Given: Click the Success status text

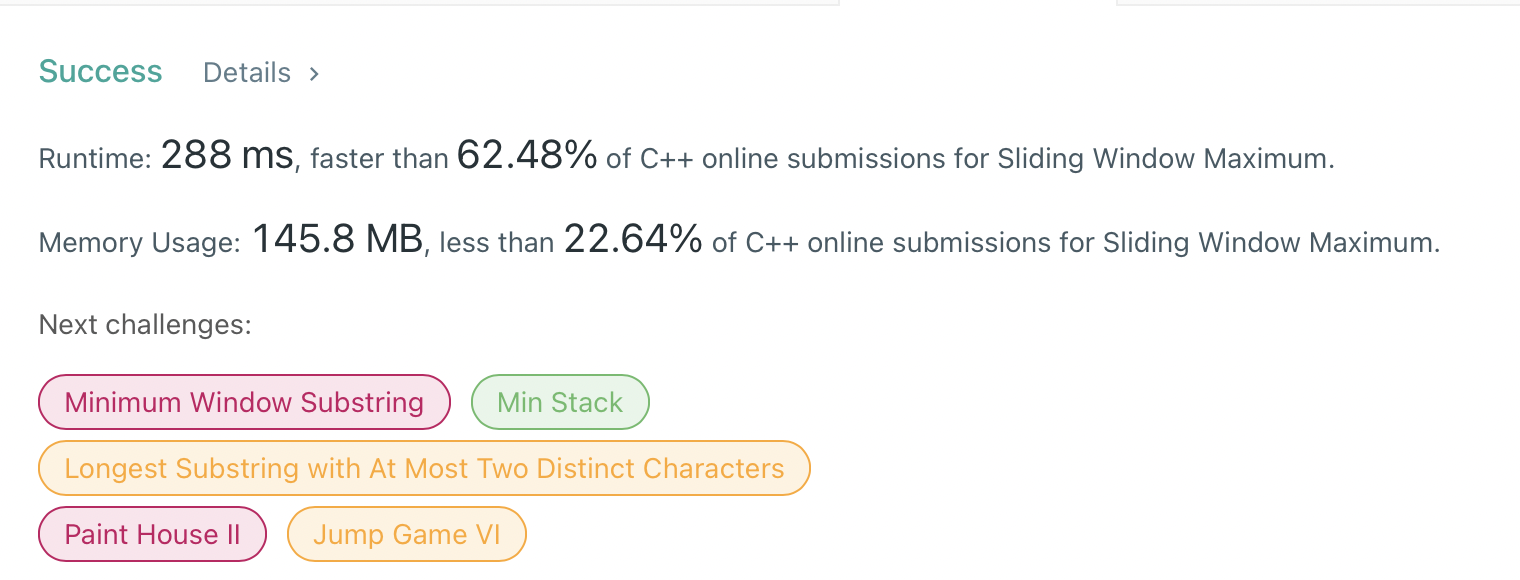Looking at the screenshot, I should click(x=100, y=71).
